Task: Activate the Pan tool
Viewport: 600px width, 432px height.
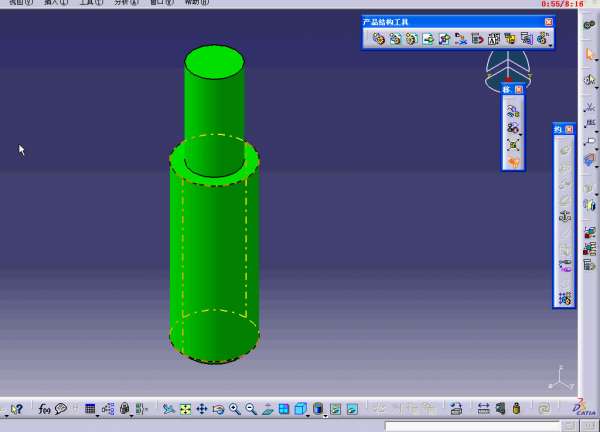Action: point(202,409)
